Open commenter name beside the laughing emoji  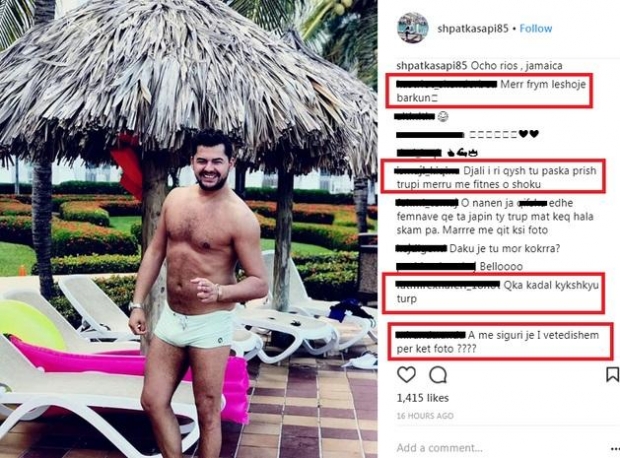point(415,116)
